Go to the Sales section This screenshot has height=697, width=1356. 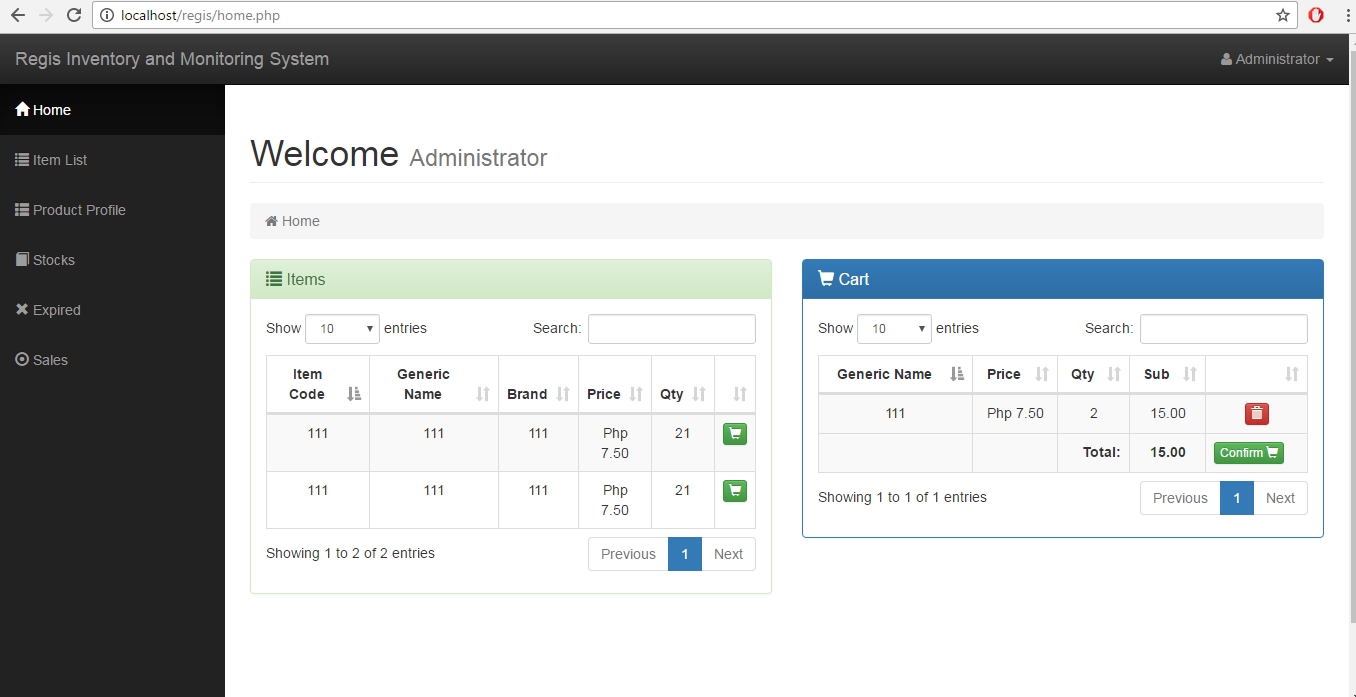pos(112,360)
